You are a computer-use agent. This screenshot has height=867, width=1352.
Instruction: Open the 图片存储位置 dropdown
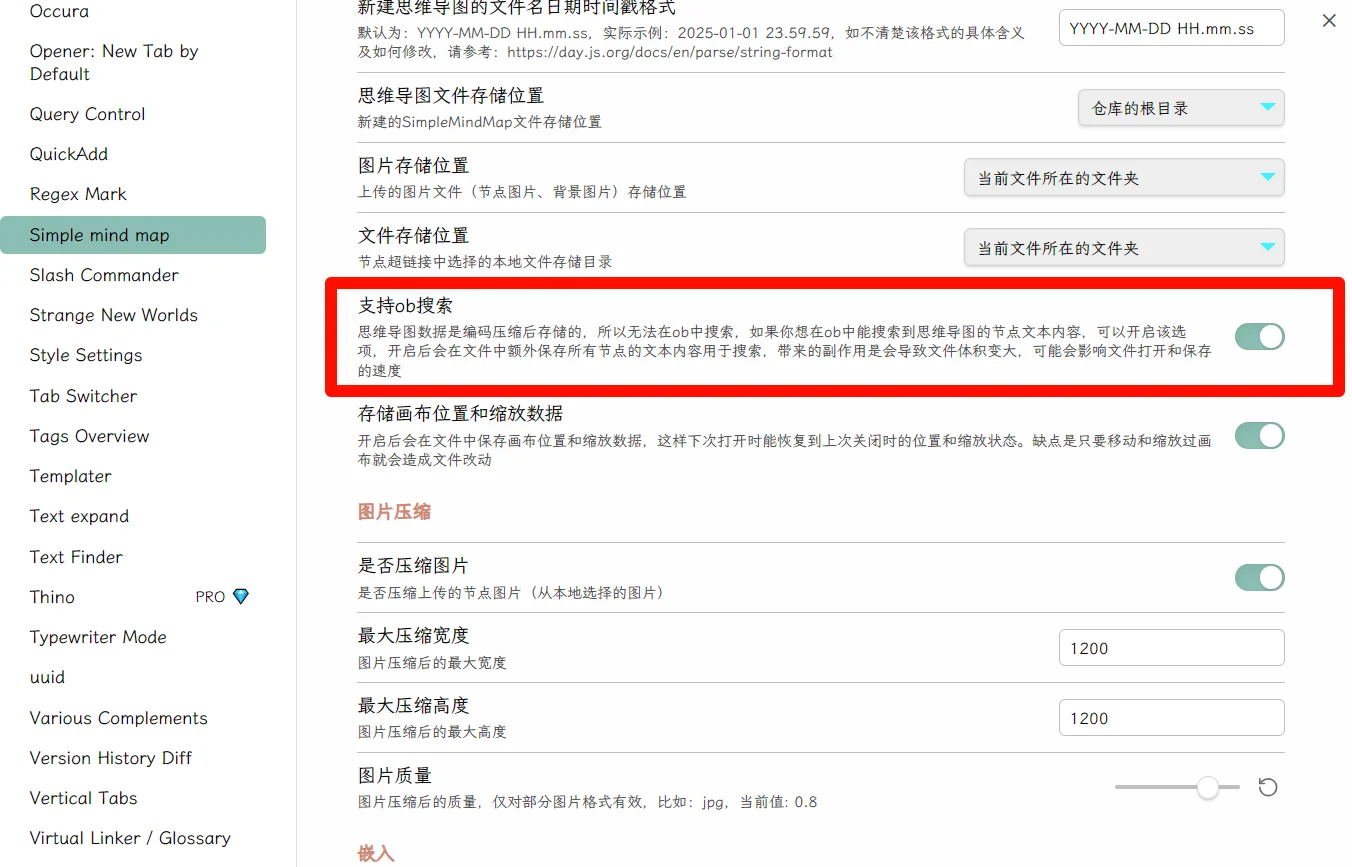coord(1123,177)
